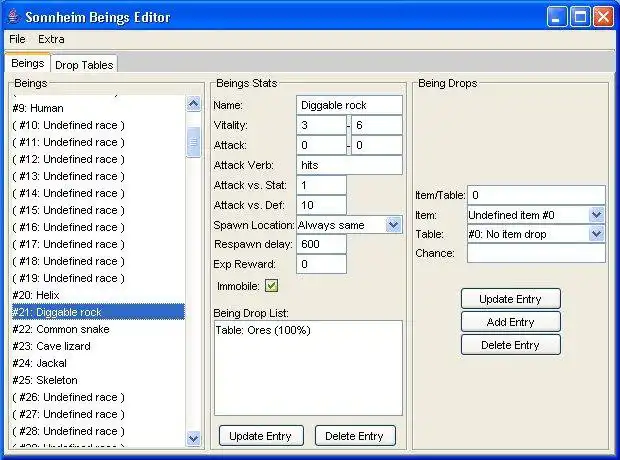Focus the Attack vs. Stat field
620x460 pixels.
(321, 185)
